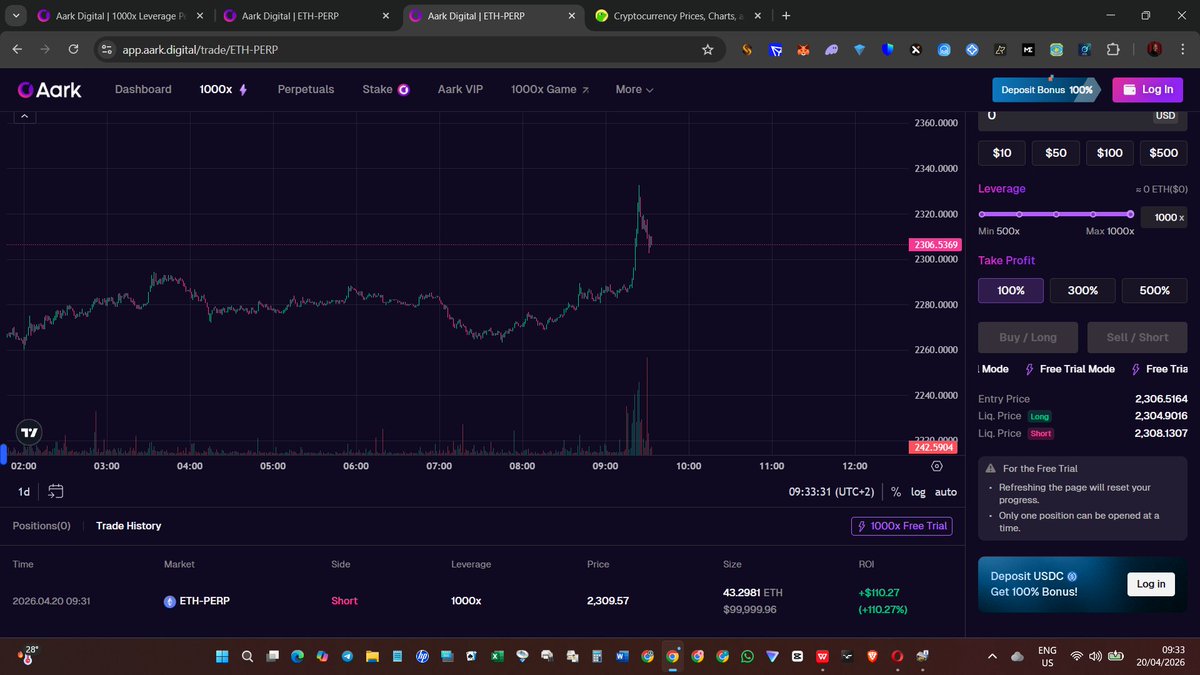Image resolution: width=1200 pixels, height=675 pixels.
Task: Expand the More menu
Action: (634, 89)
